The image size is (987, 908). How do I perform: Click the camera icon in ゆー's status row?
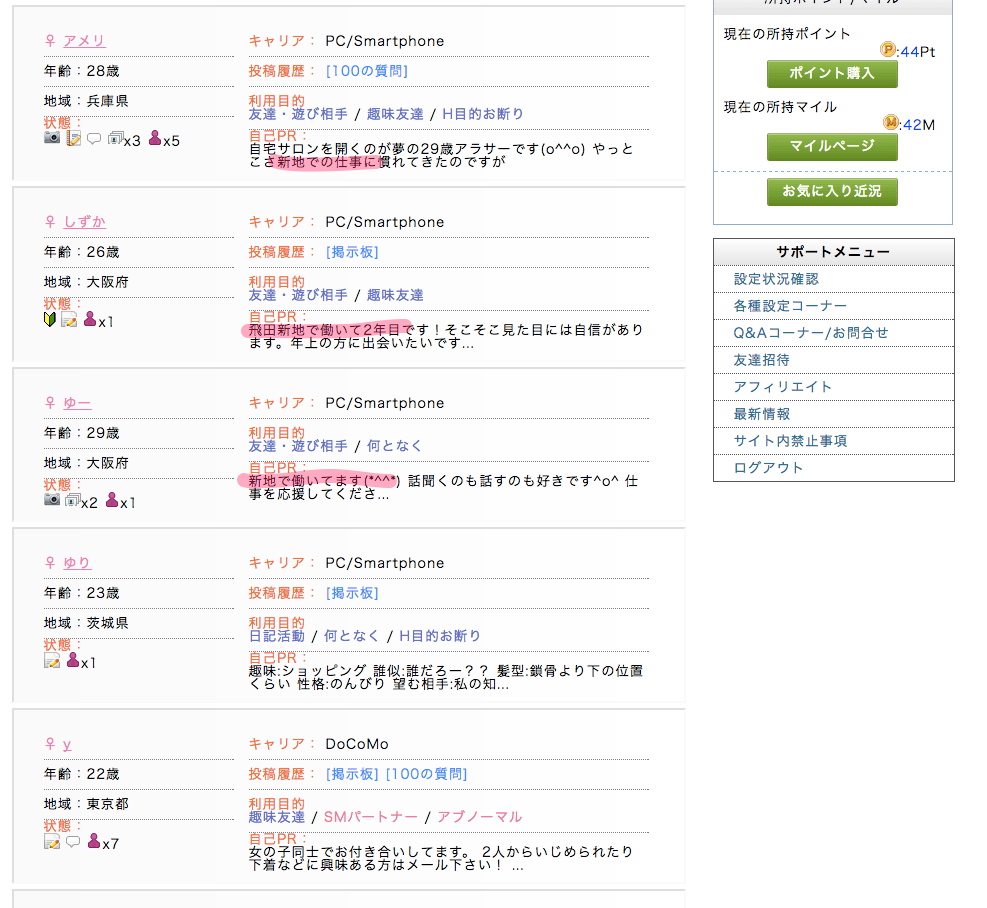coord(52,499)
